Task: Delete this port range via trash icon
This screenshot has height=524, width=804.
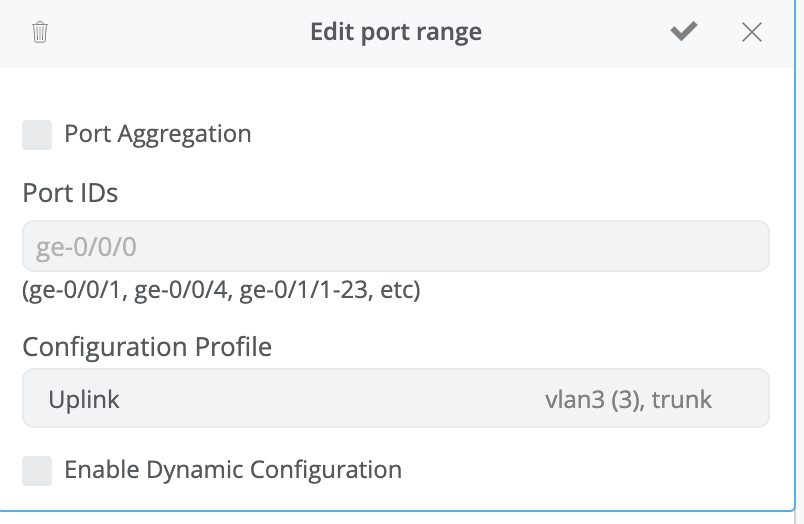Action: click(40, 32)
